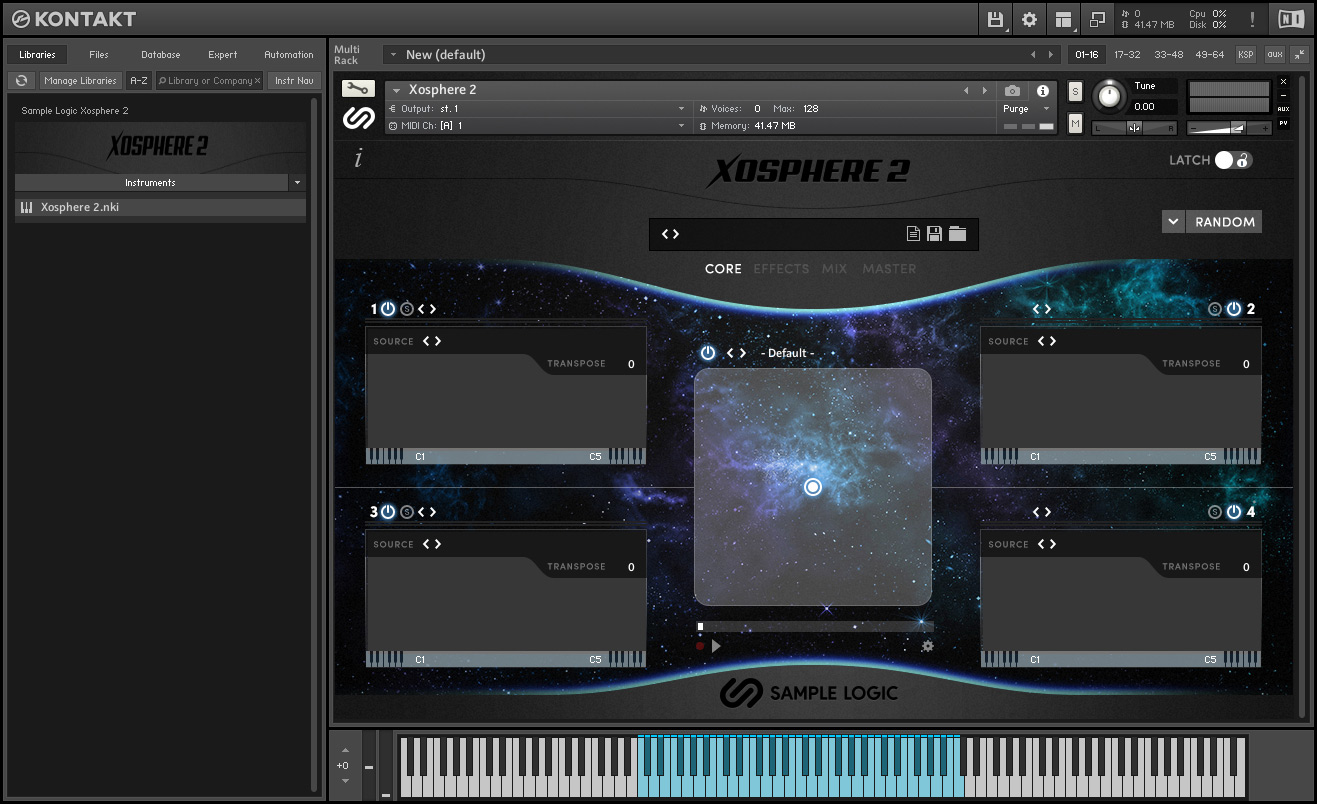1317x804 pixels.
Task: Open the Kontakt save menu disk icon
Action: click(995, 19)
